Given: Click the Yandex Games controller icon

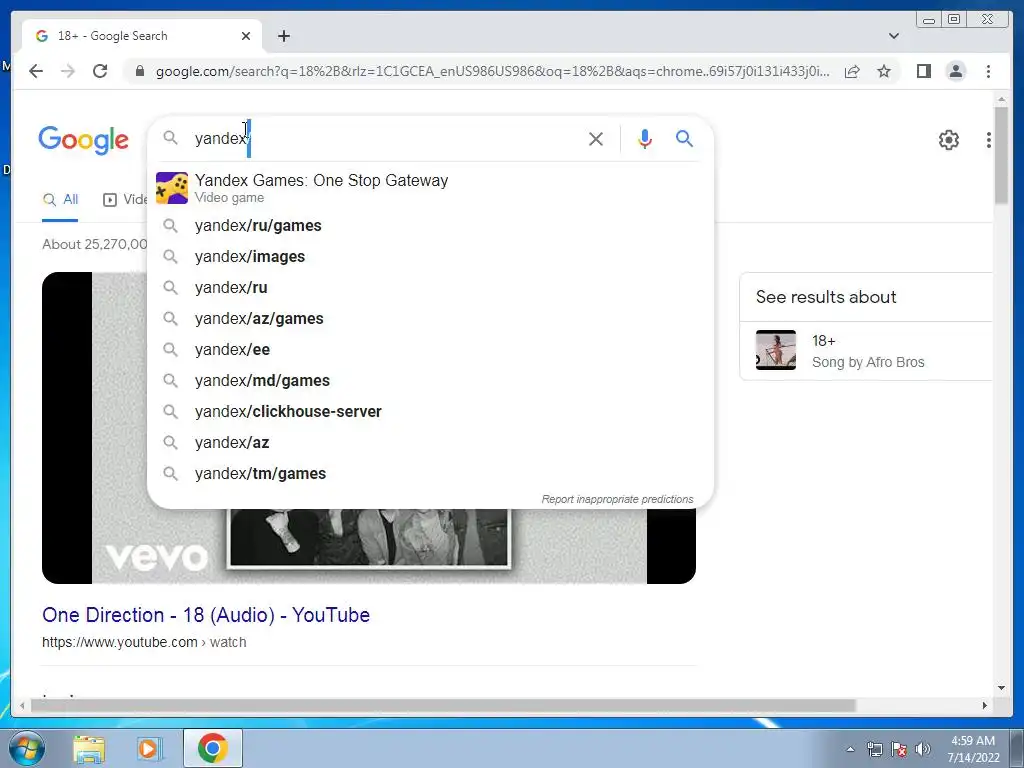Looking at the screenshot, I should (172, 188).
